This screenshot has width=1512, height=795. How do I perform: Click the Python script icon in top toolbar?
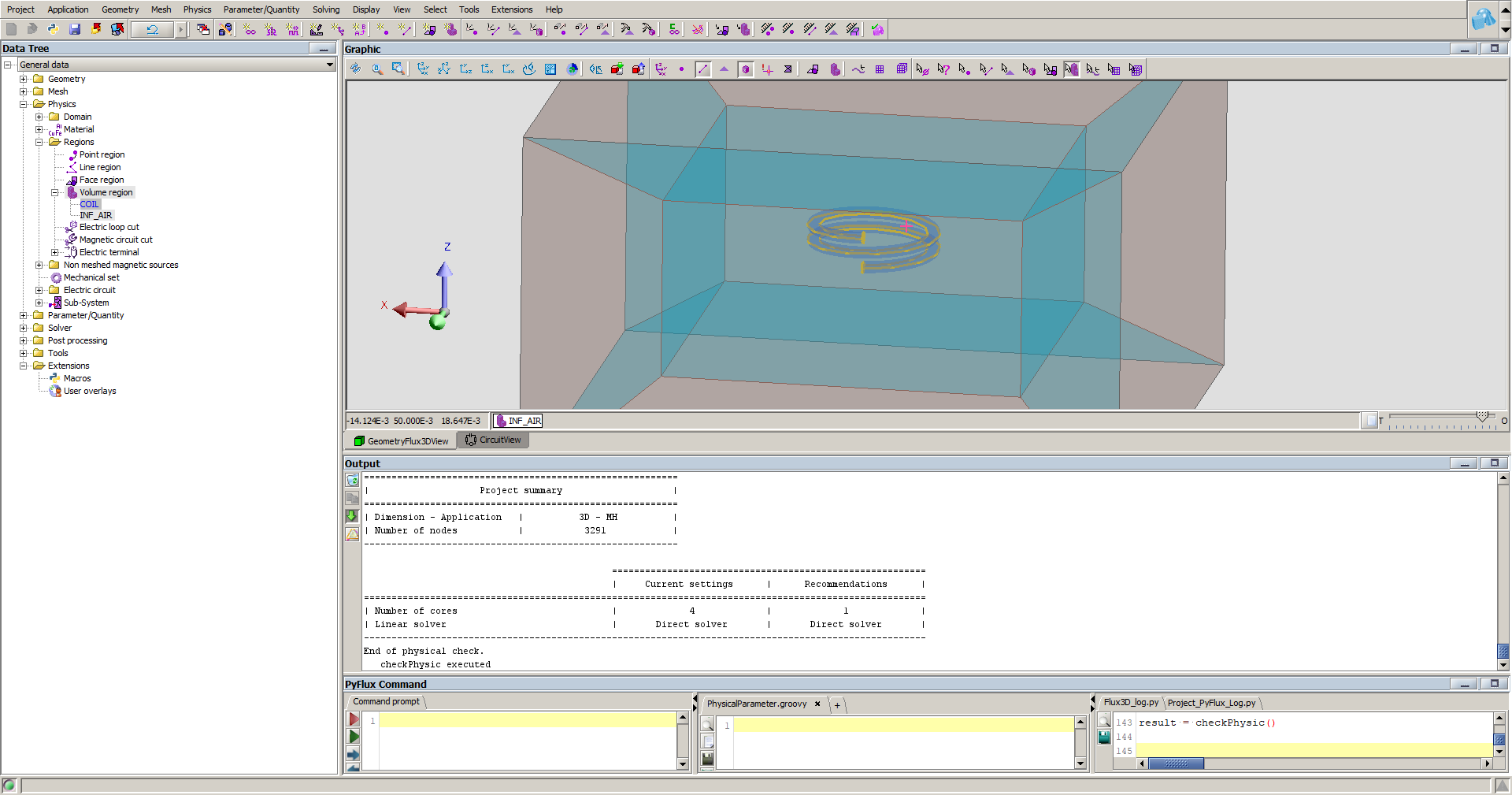[53, 29]
